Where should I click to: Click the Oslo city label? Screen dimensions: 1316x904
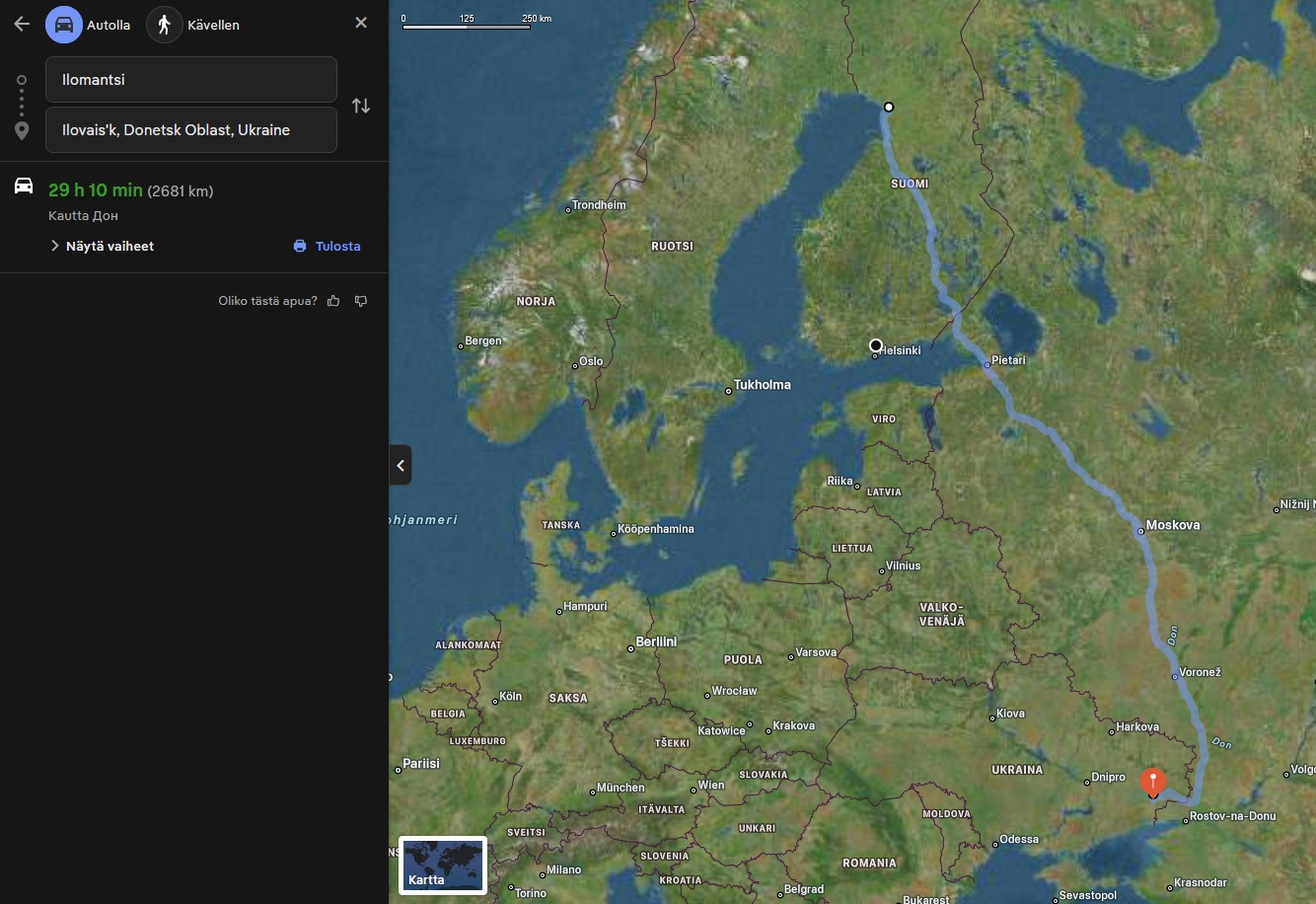(x=591, y=361)
